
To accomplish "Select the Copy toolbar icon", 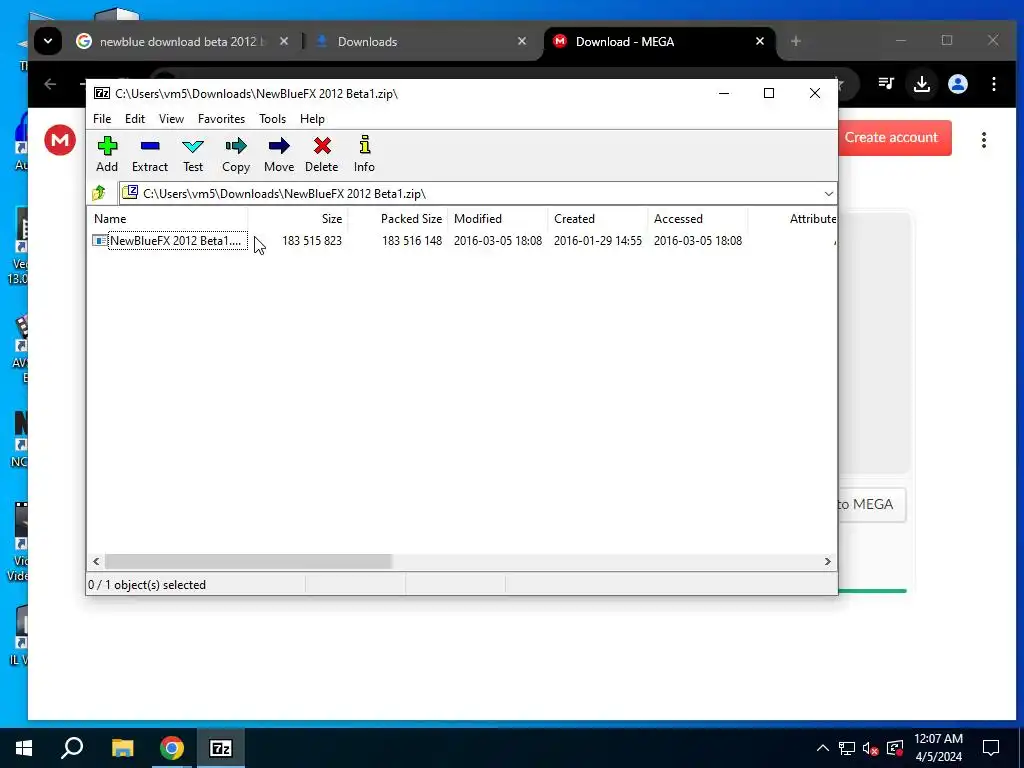I will tap(236, 154).
